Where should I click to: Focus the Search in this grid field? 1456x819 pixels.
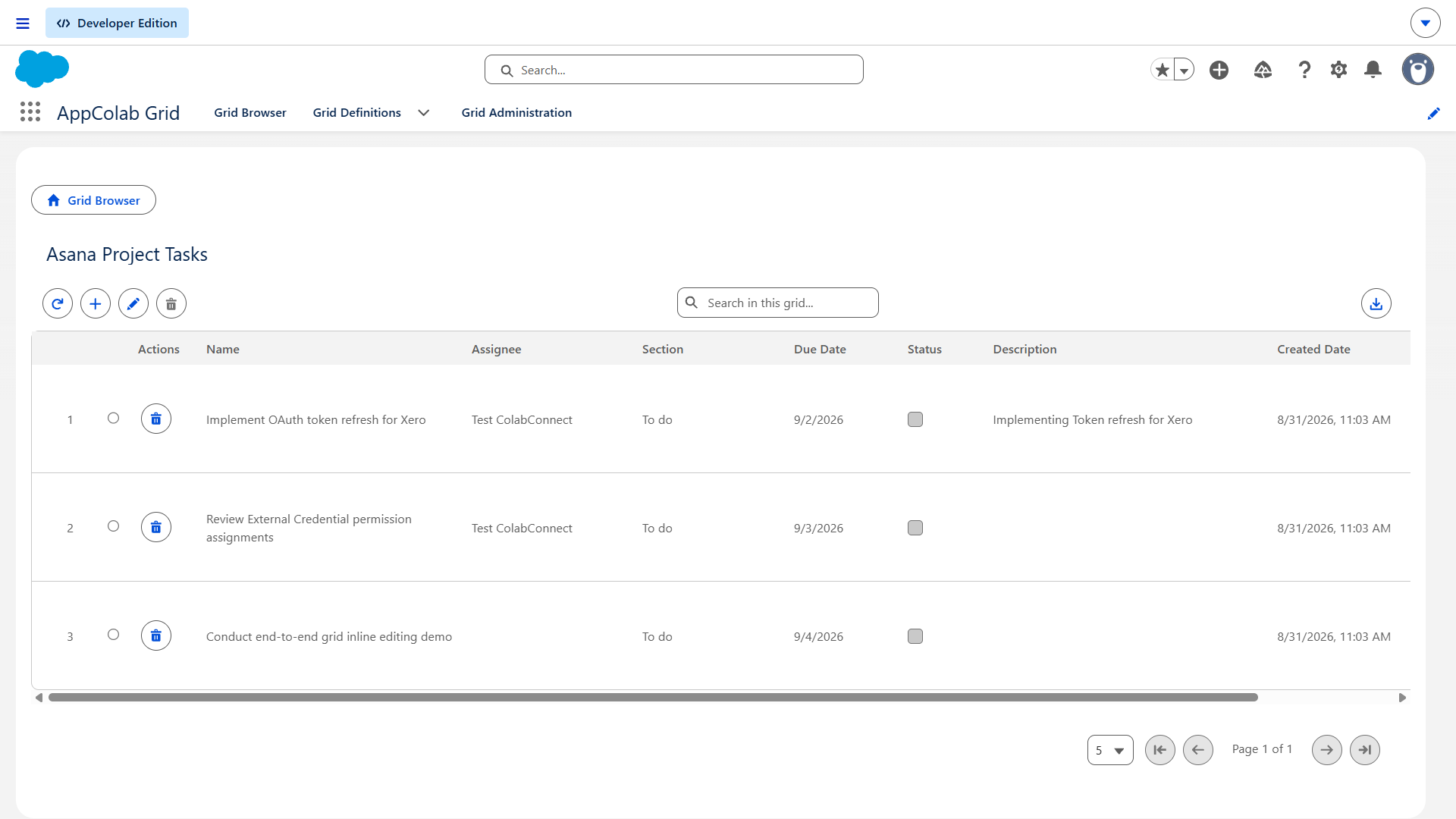(x=777, y=303)
